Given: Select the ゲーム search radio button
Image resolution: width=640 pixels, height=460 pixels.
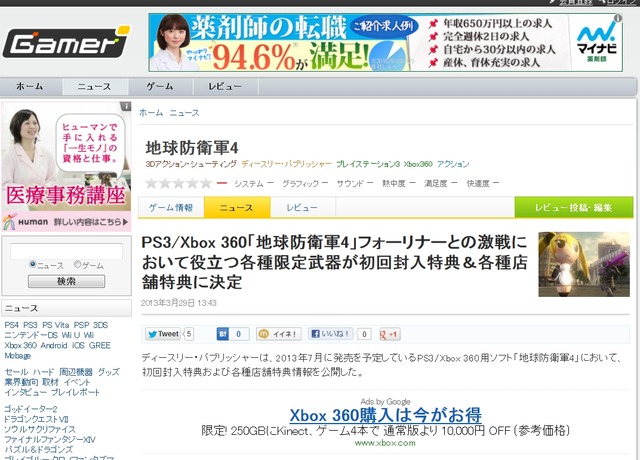Looking at the screenshot, I should (x=77, y=264).
